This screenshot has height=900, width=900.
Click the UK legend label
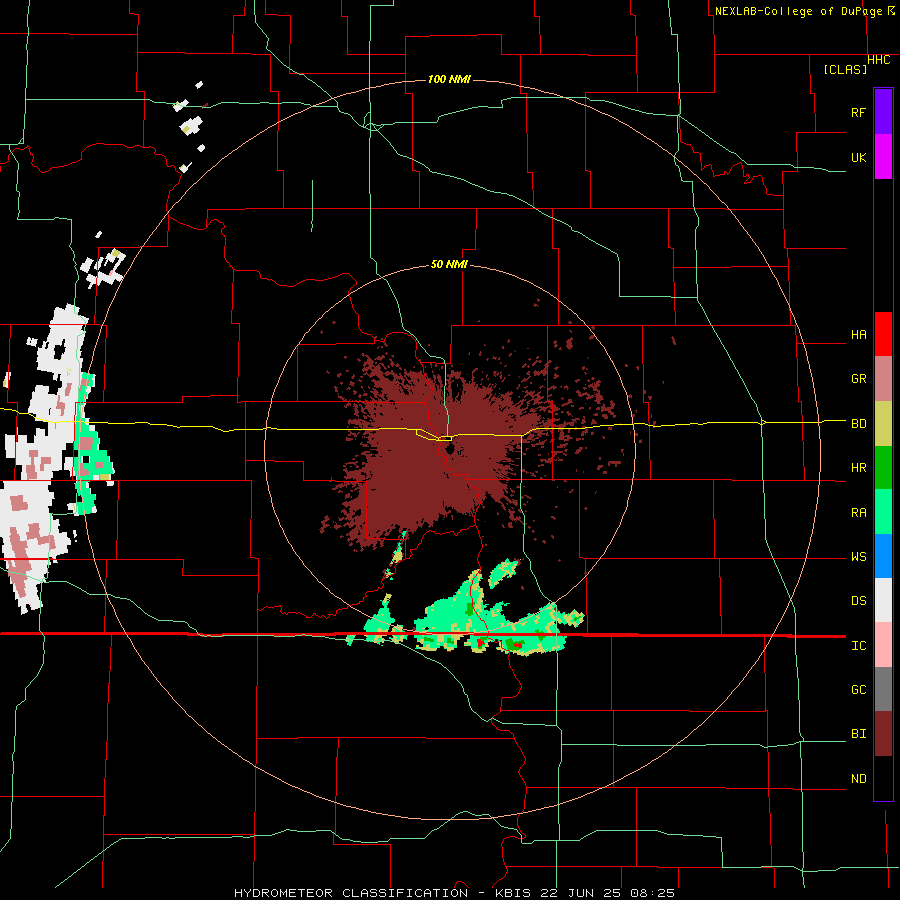858,158
